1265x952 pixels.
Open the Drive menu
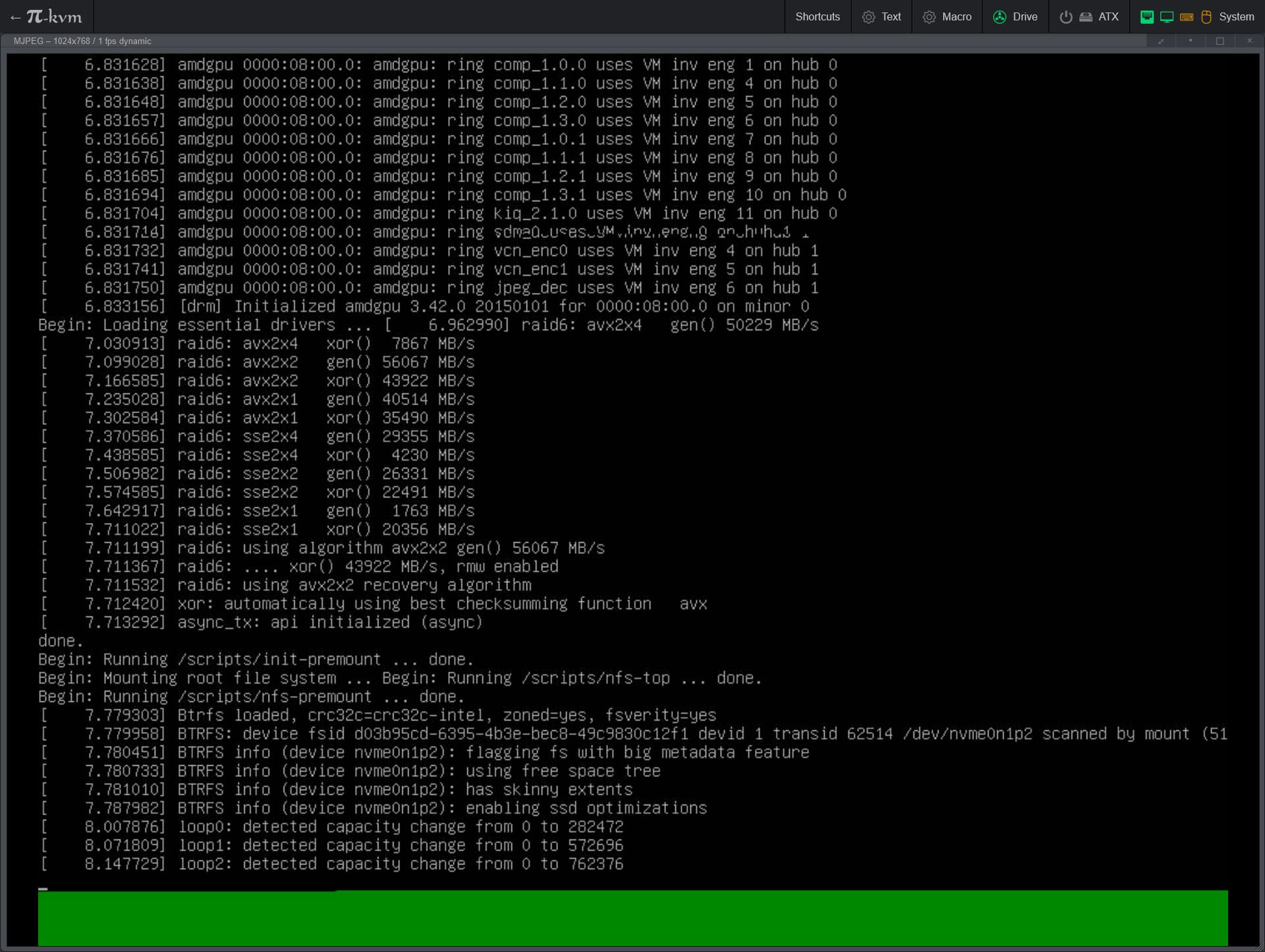(1025, 17)
